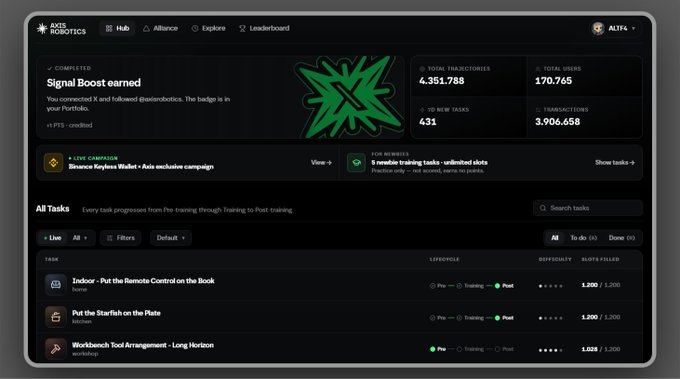Click the Slots Filled column header
Viewport: 680px width, 379px height.
(601, 259)
